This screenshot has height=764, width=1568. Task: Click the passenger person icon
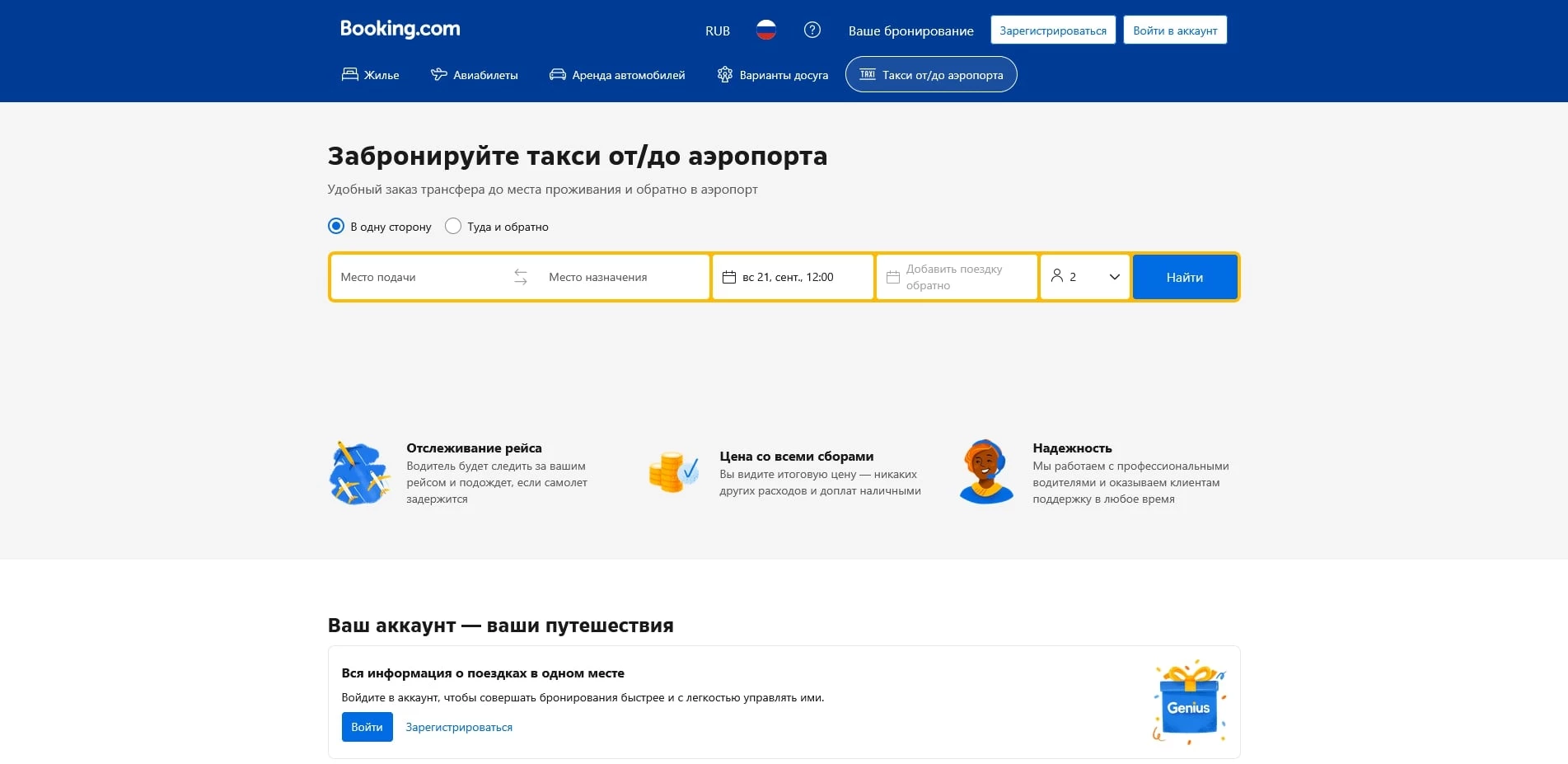(x=1059, y=277)
